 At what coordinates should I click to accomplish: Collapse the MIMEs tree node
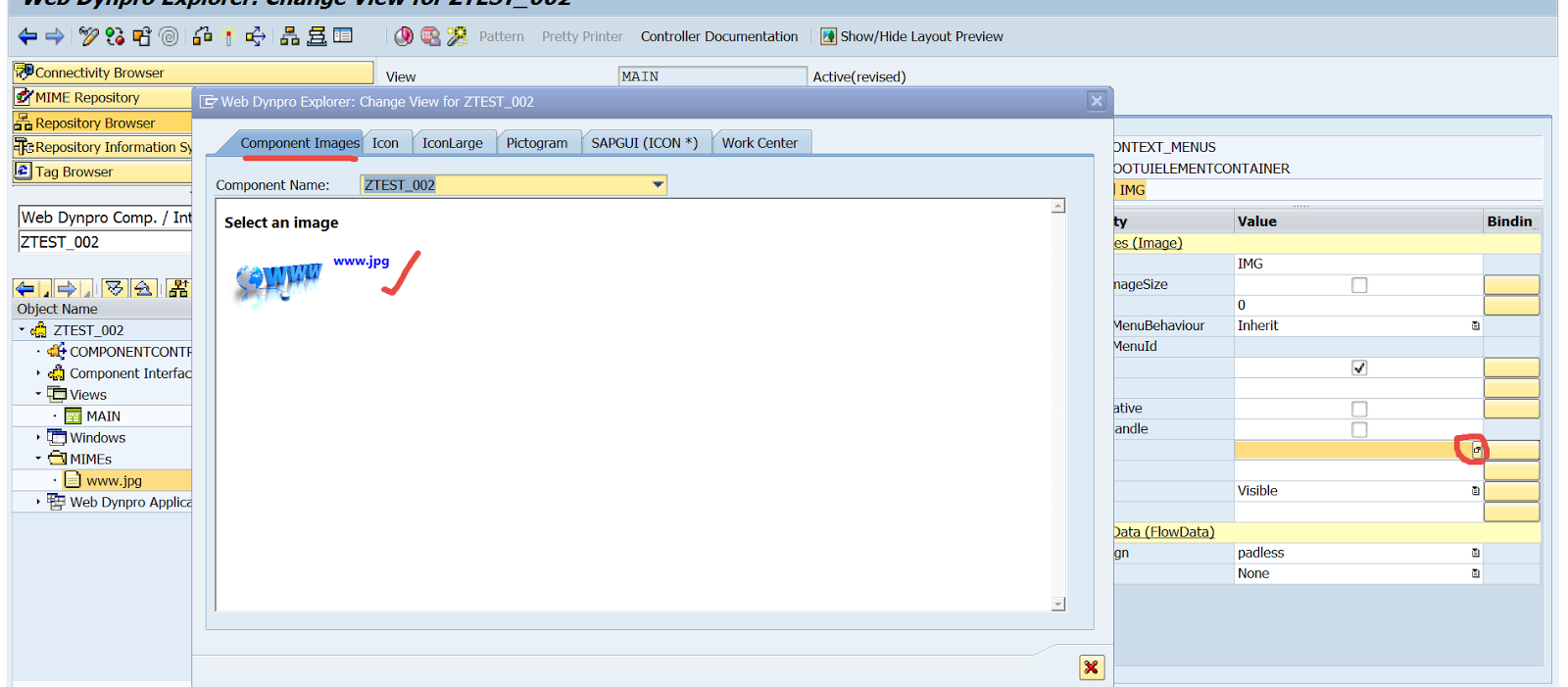pyautogui.click(x=38, y=459)
